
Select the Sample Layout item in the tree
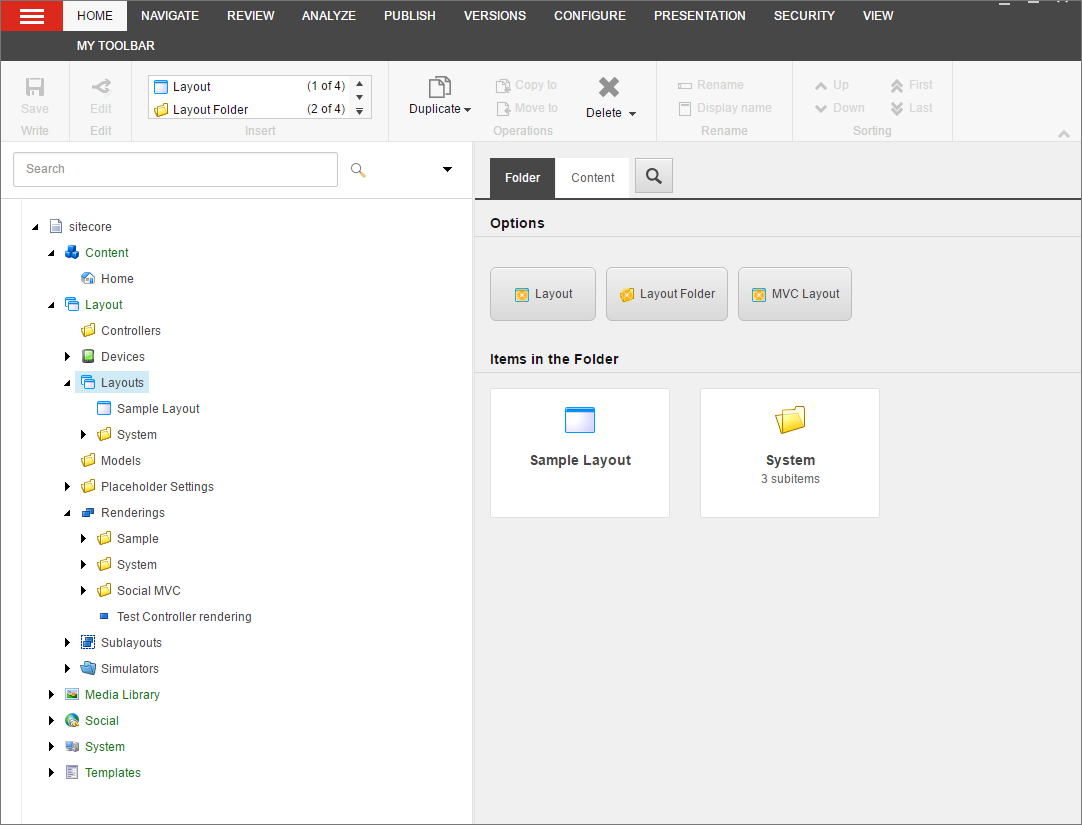pos(158,408)
